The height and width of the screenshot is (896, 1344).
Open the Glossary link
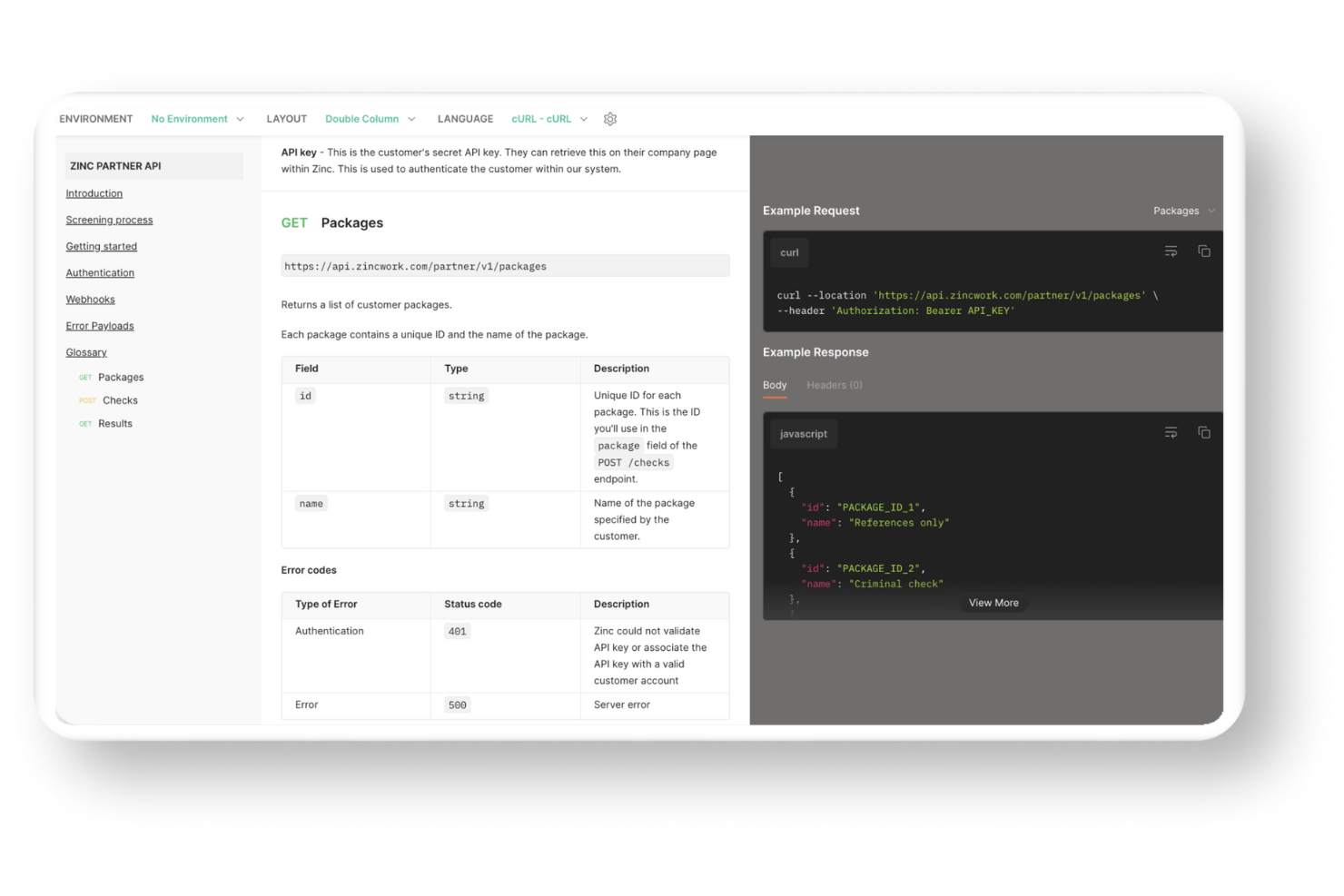85,352
